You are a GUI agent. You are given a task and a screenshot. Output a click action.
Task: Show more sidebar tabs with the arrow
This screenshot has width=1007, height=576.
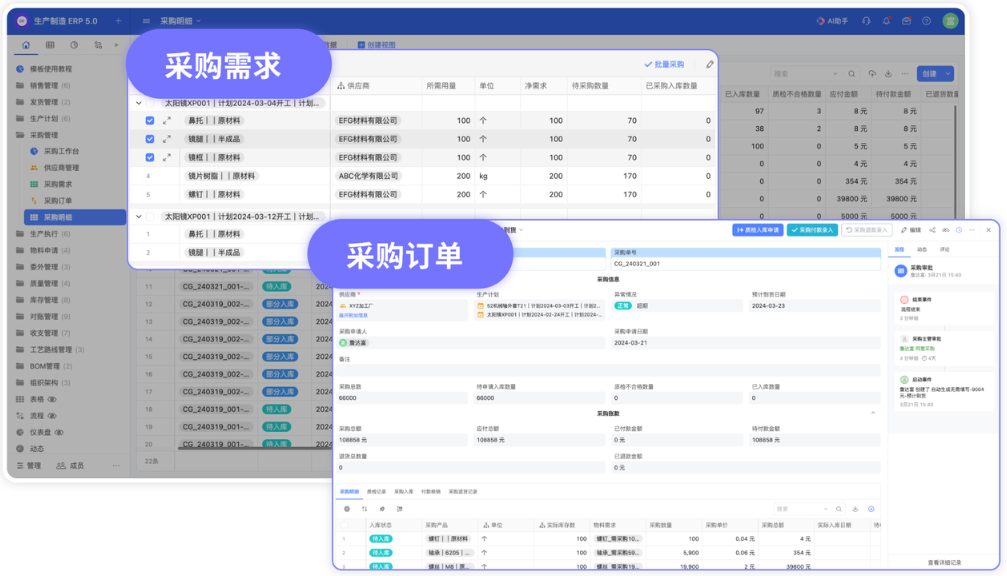[116, 45]
